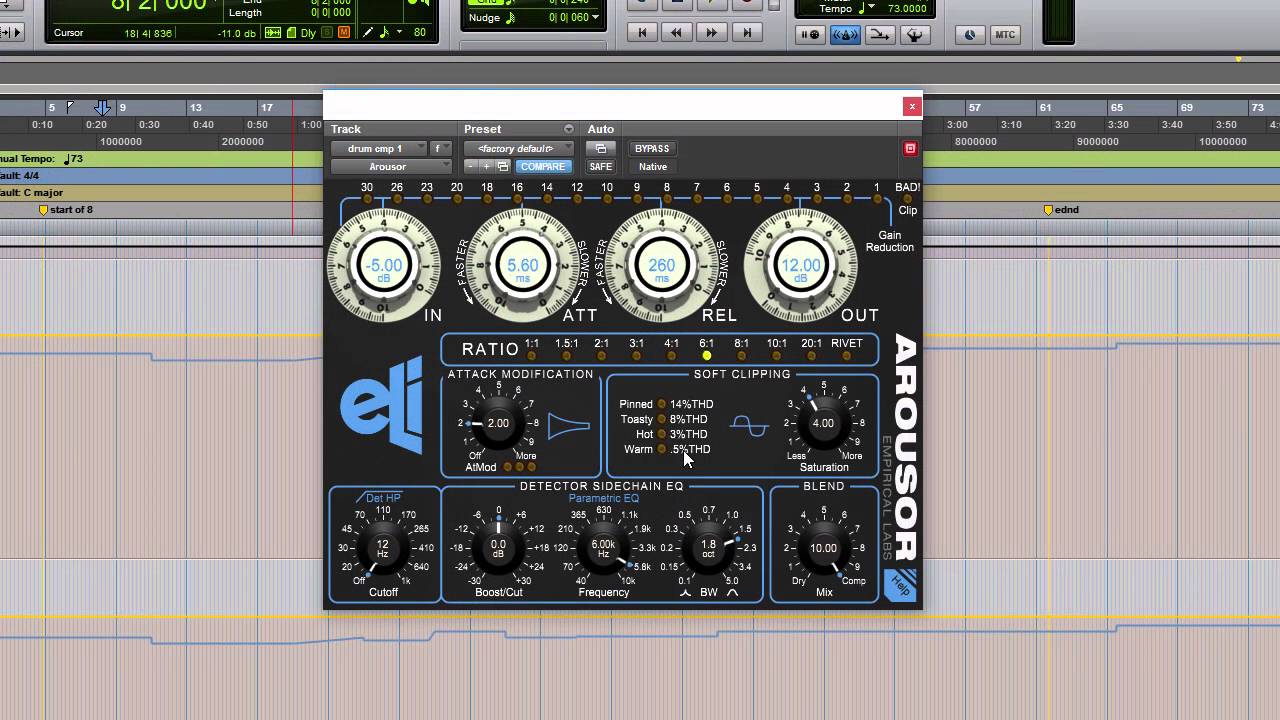
Task: Select the 1.5:1 ratio
Action: pos(567,349)
